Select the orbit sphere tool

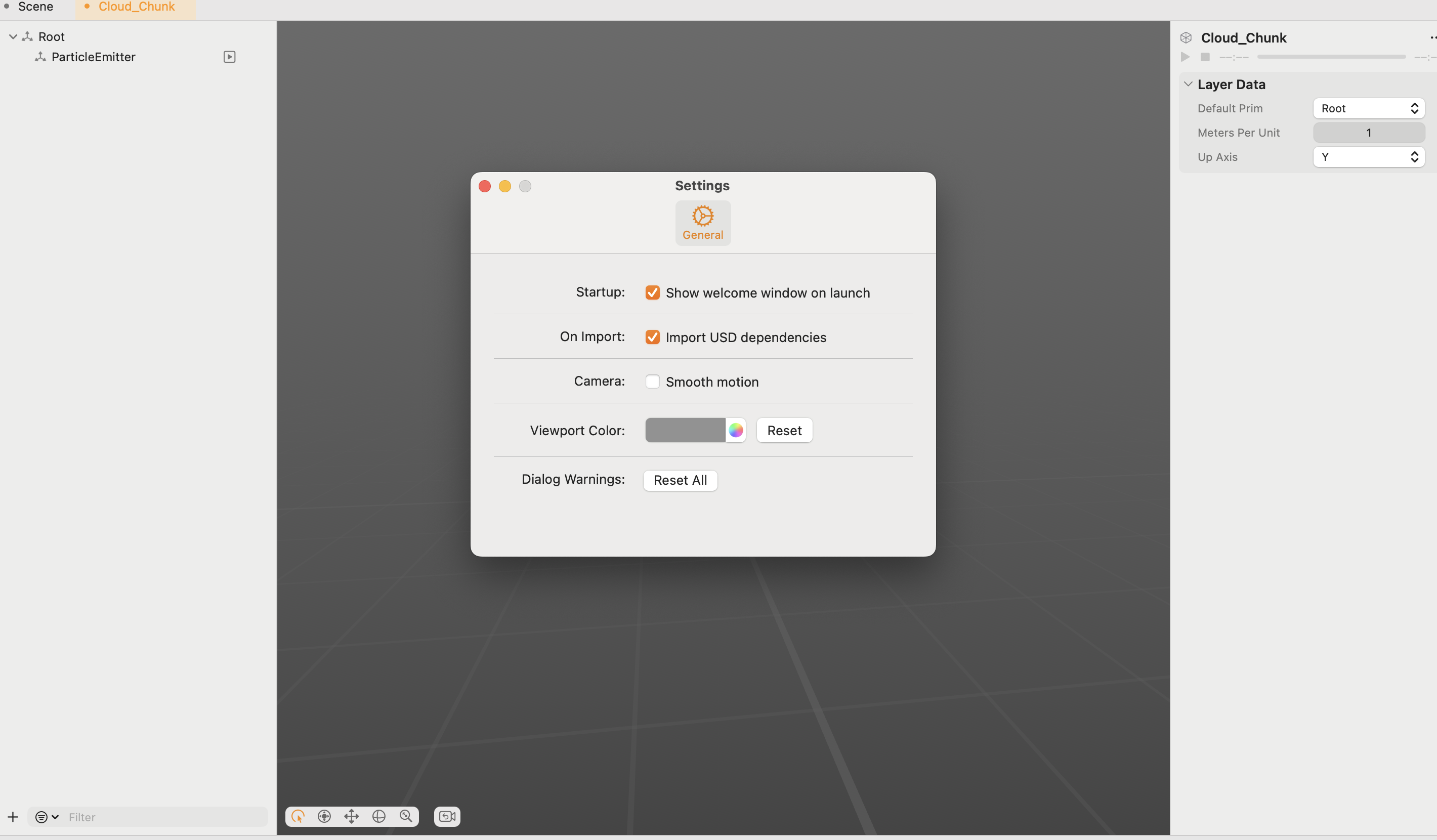click(378, 816)
